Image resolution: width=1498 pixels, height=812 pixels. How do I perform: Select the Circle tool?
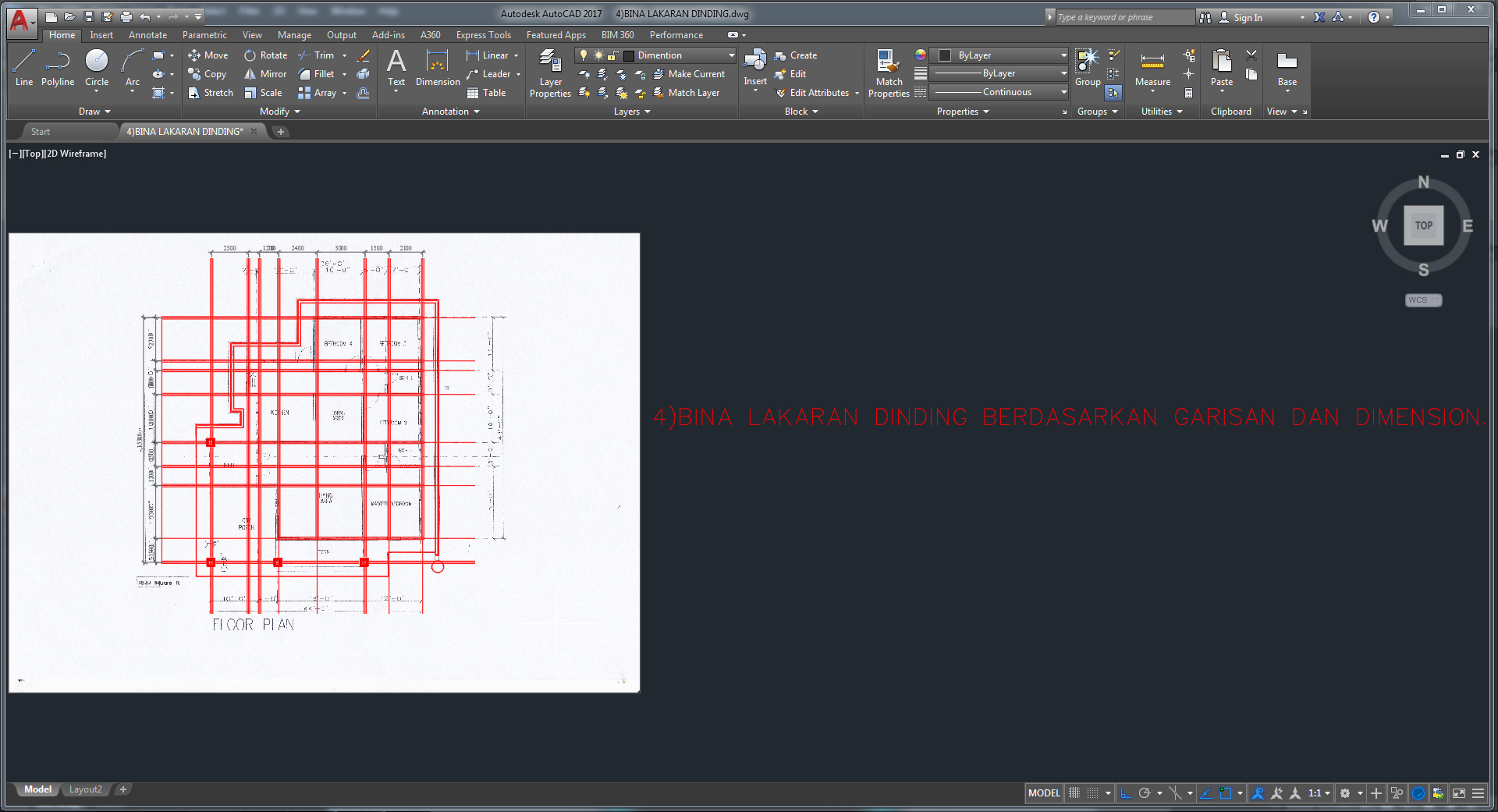click(97, 68)
